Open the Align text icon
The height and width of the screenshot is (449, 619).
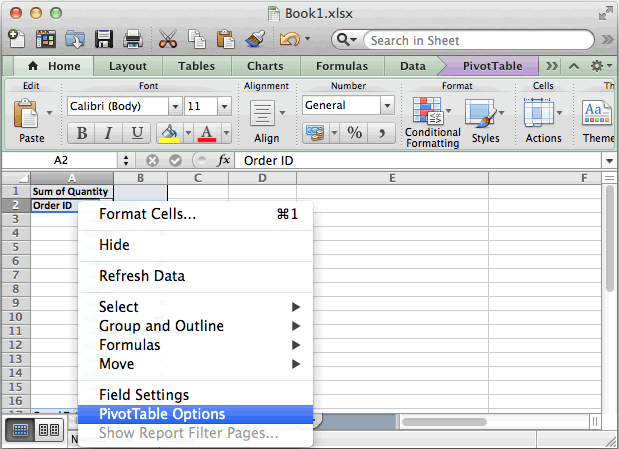(262, 113)
